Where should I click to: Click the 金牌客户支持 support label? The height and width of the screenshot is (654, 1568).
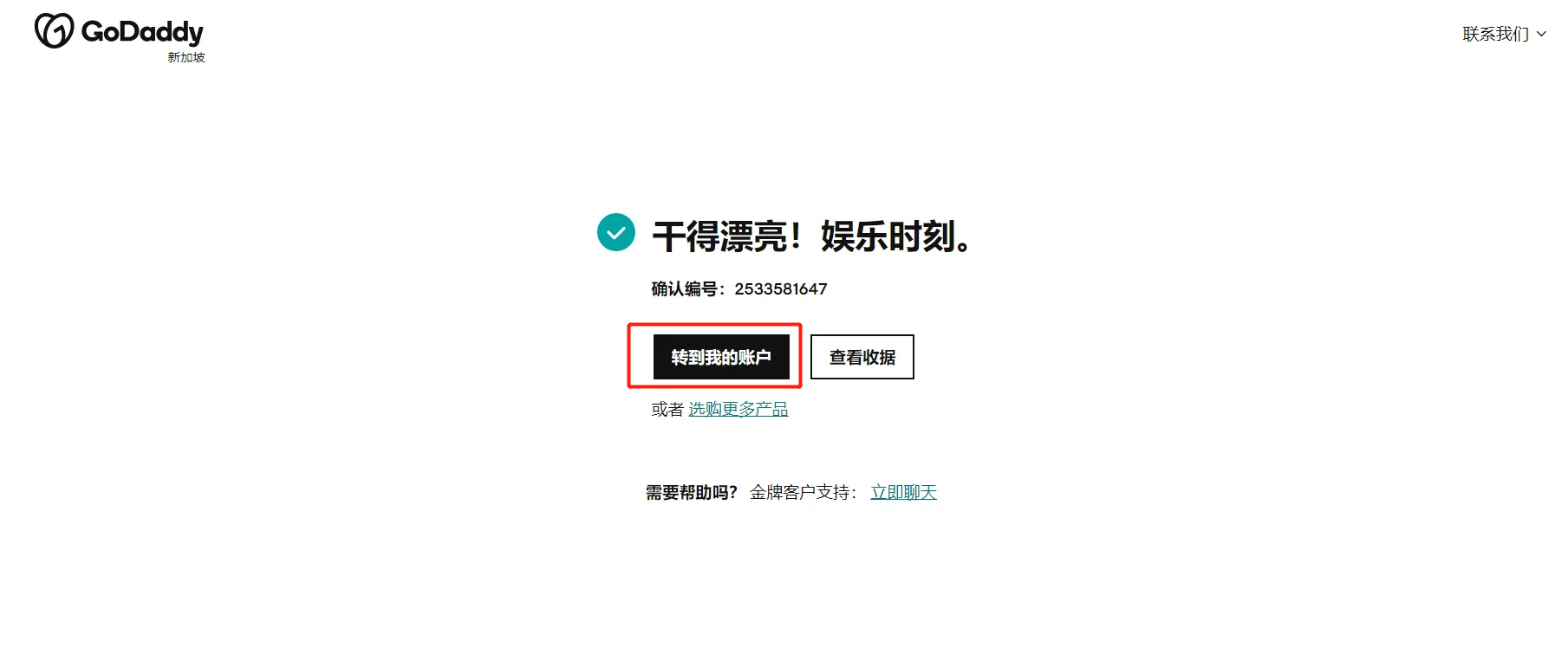(x=799, y=492)
